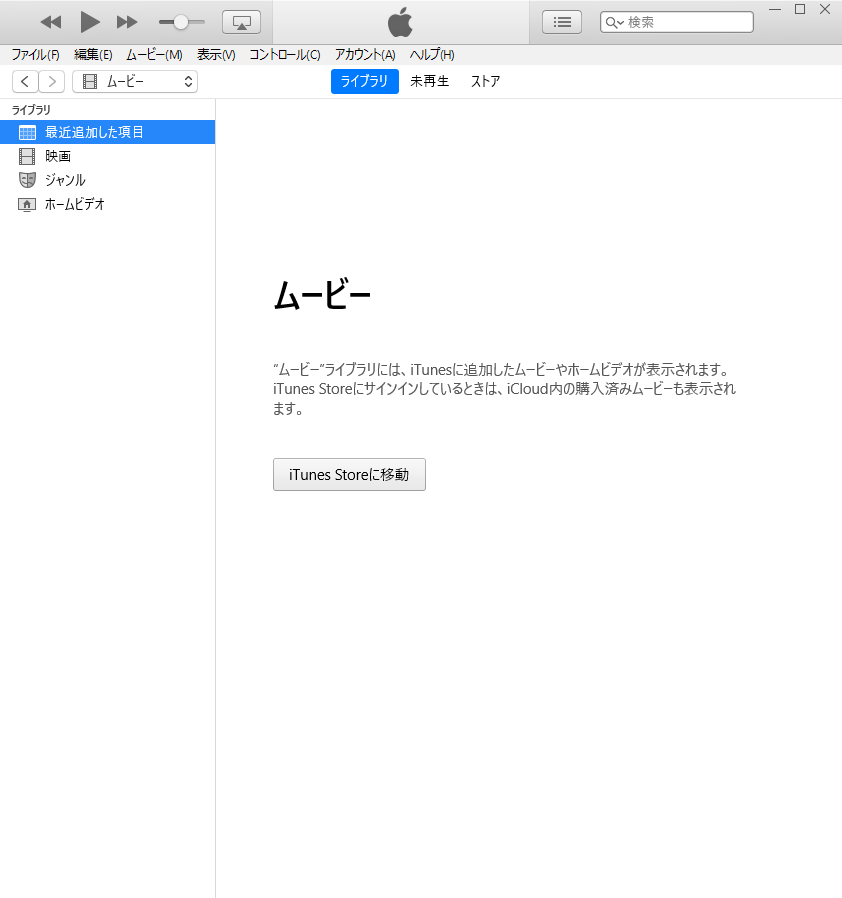Open the 編集(E) menu
The width and height of the screenshot is (842, 898).
93,55
